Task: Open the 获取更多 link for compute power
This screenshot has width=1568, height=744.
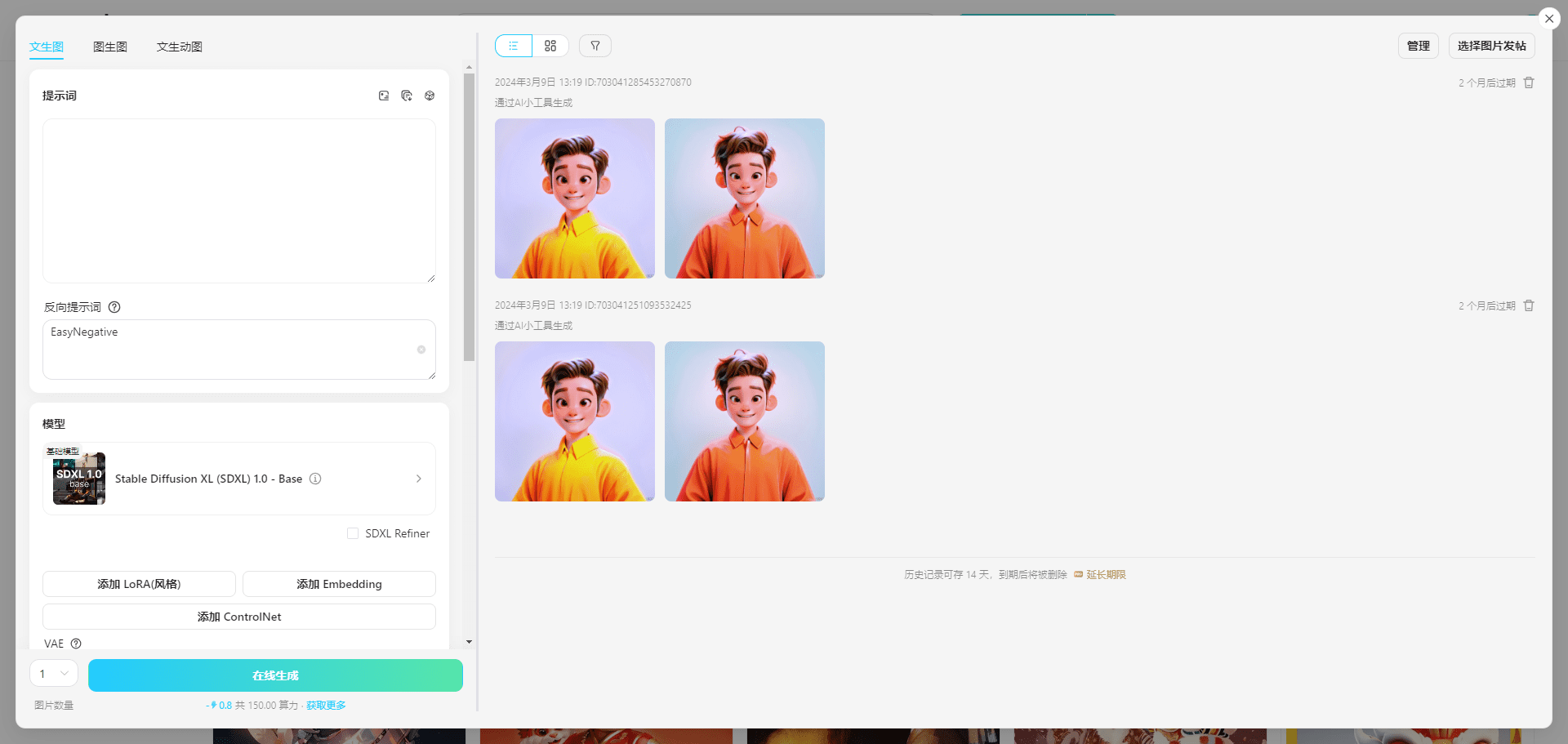Action: pyautogui.click(x=326, y=706)
